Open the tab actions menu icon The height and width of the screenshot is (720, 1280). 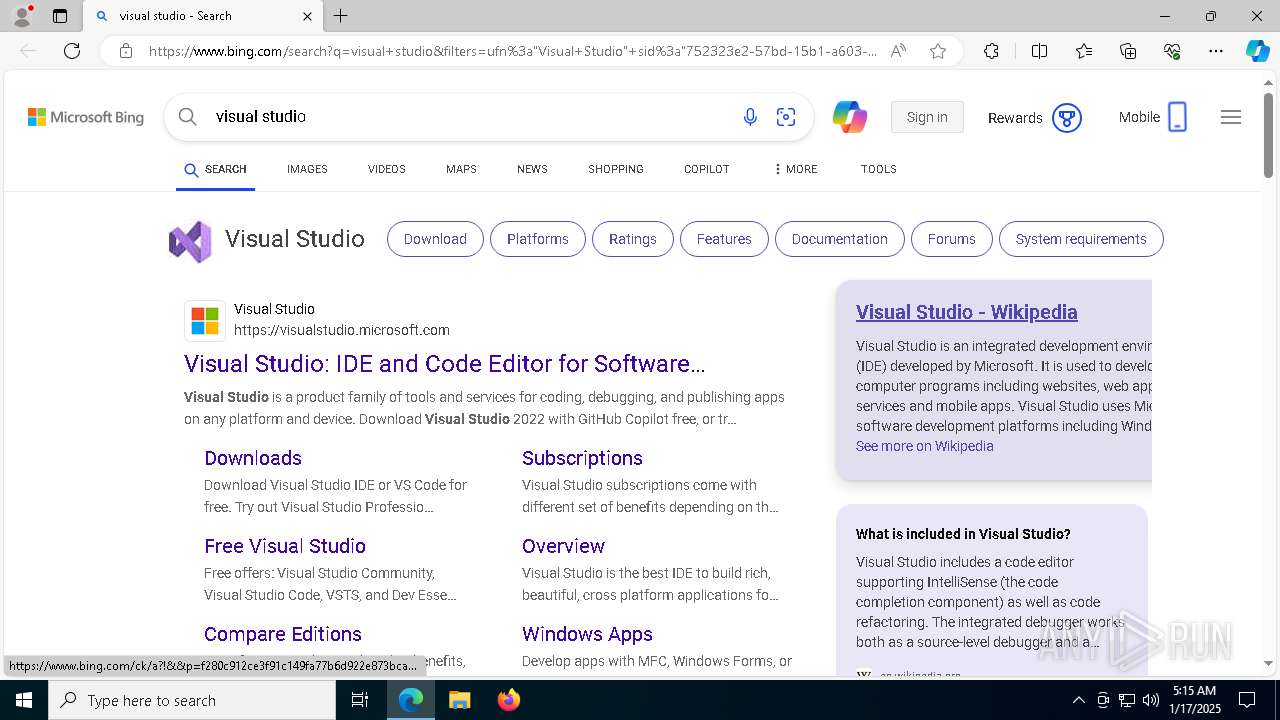(x=60, y=16)
